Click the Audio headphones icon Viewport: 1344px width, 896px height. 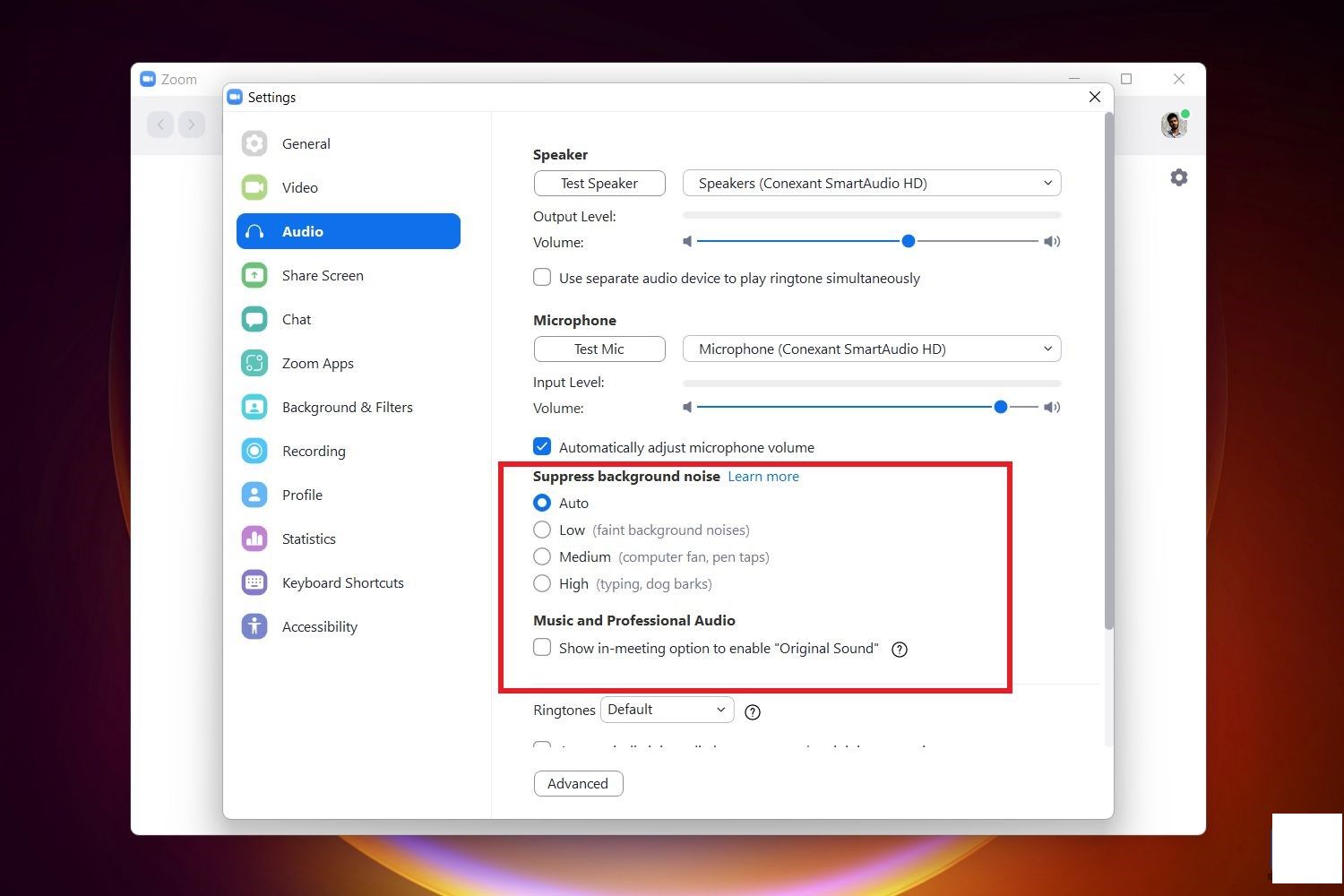click(254, 231)
